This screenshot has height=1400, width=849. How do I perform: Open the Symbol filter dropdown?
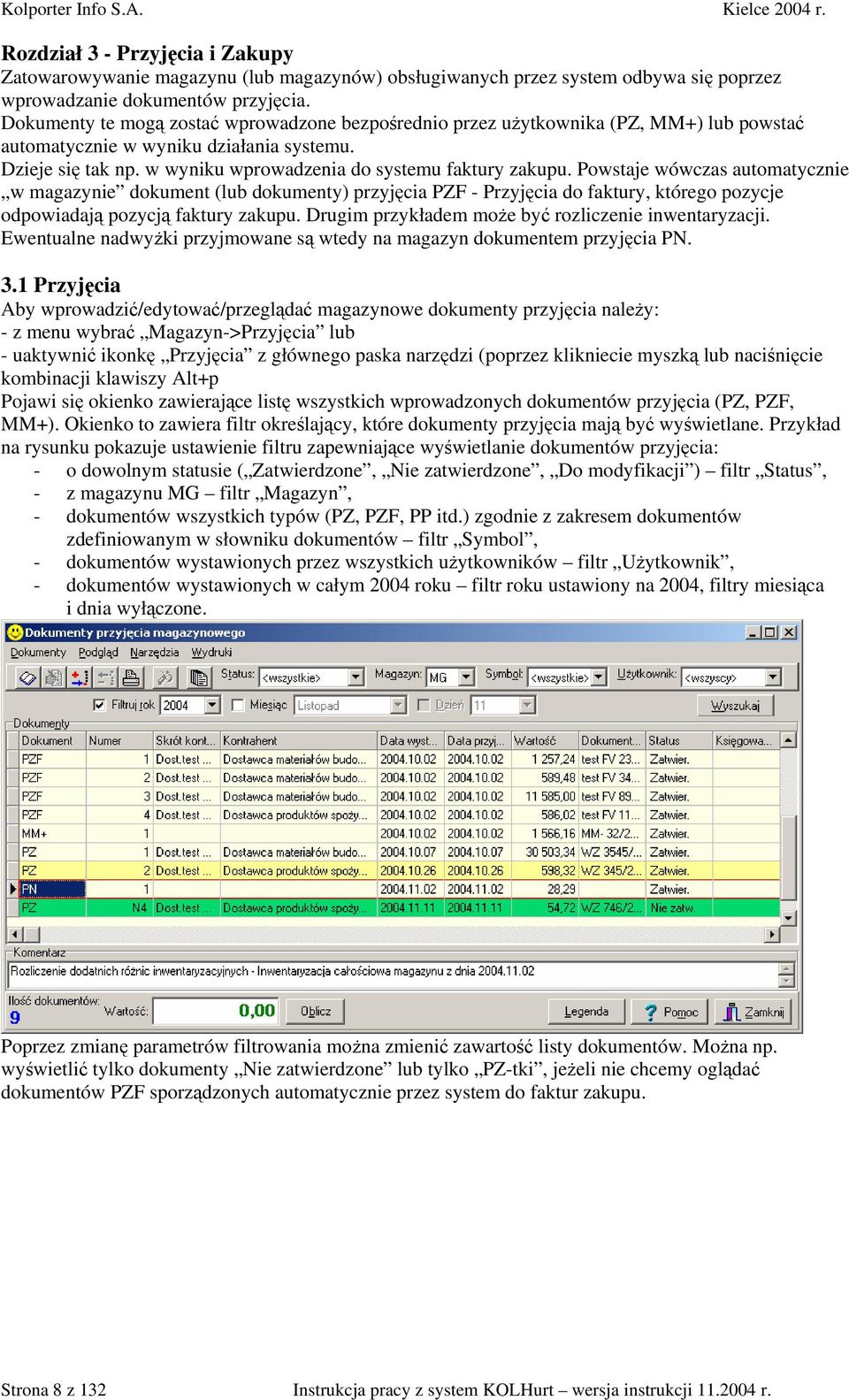click(x=599, y=677)
